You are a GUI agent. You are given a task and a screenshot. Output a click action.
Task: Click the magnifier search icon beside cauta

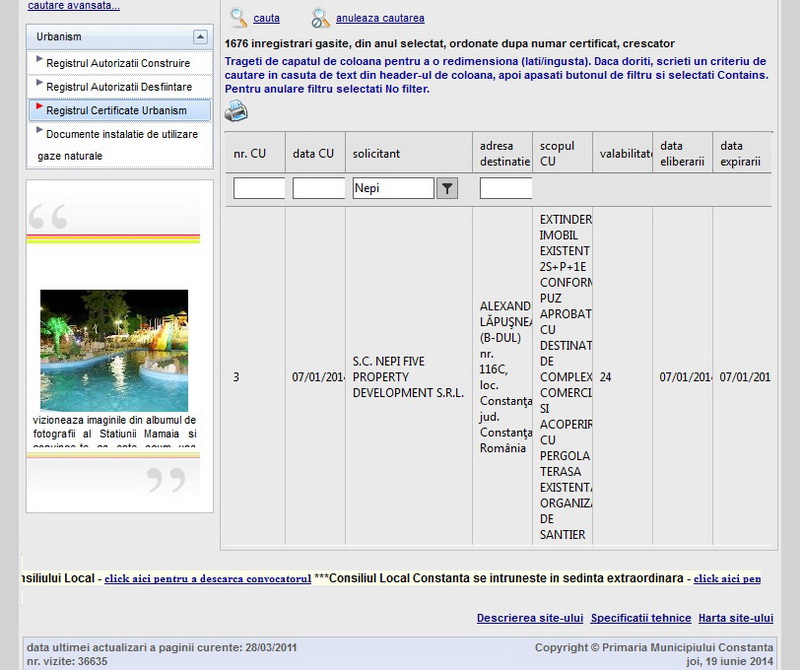pos(239,17)
